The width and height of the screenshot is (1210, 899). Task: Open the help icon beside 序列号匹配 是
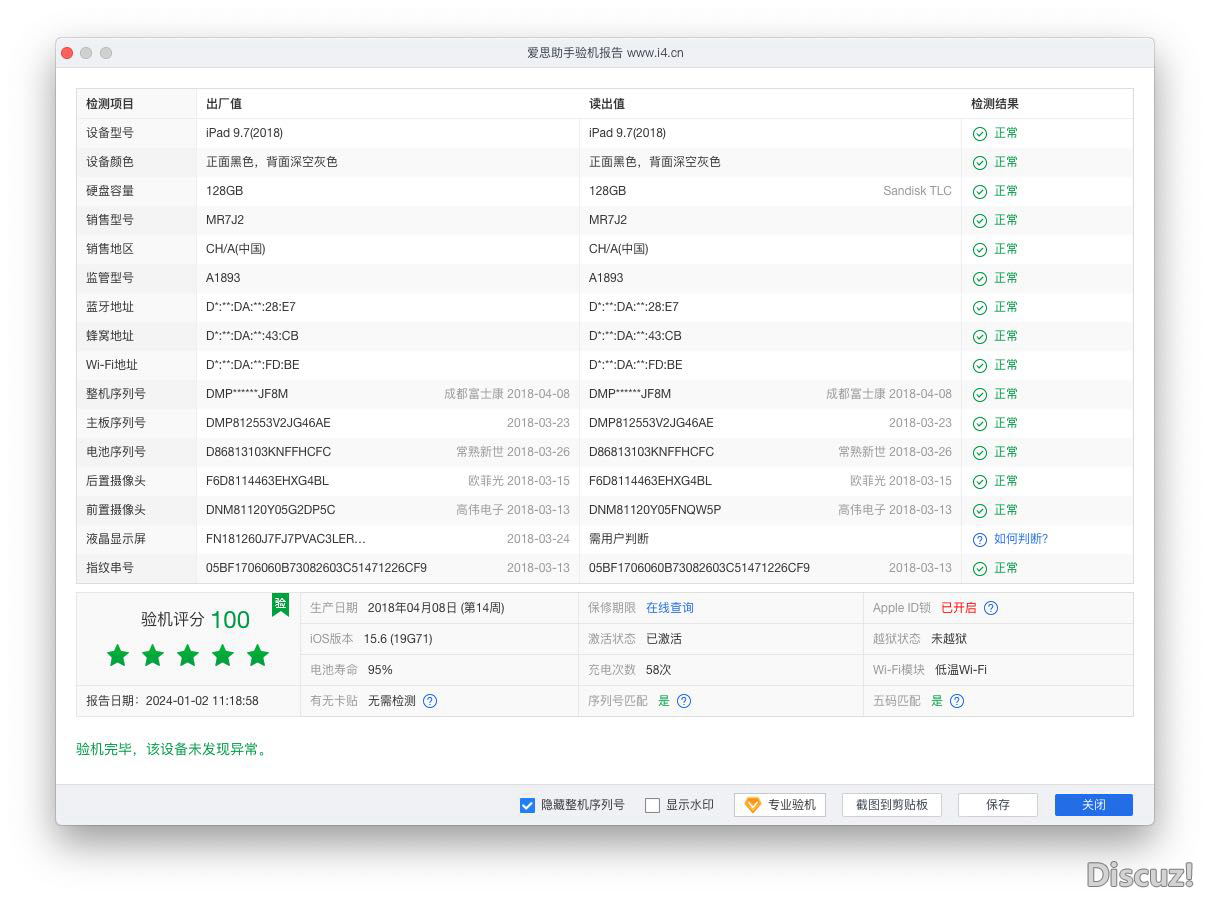(684, 701)
